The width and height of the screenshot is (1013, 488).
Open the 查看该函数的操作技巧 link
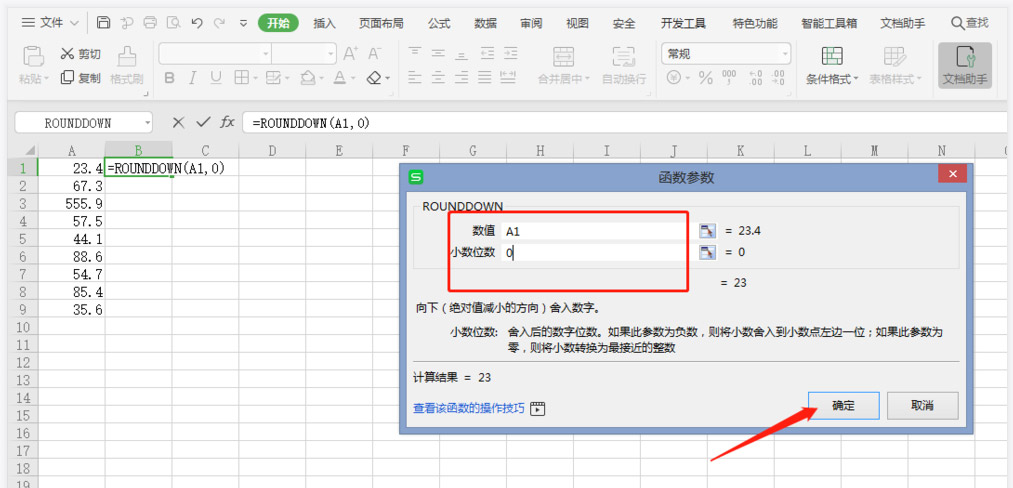[x=468, y=408]
